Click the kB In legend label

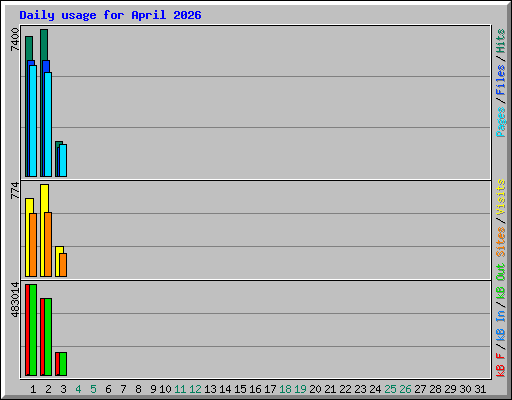pos(500,326)
